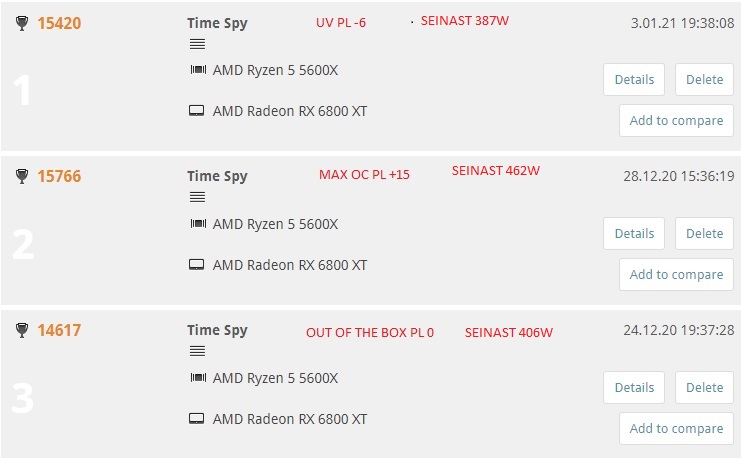Expand the lines menu icon under first Time Spy

pyautogui.click(x=197, y=44)
